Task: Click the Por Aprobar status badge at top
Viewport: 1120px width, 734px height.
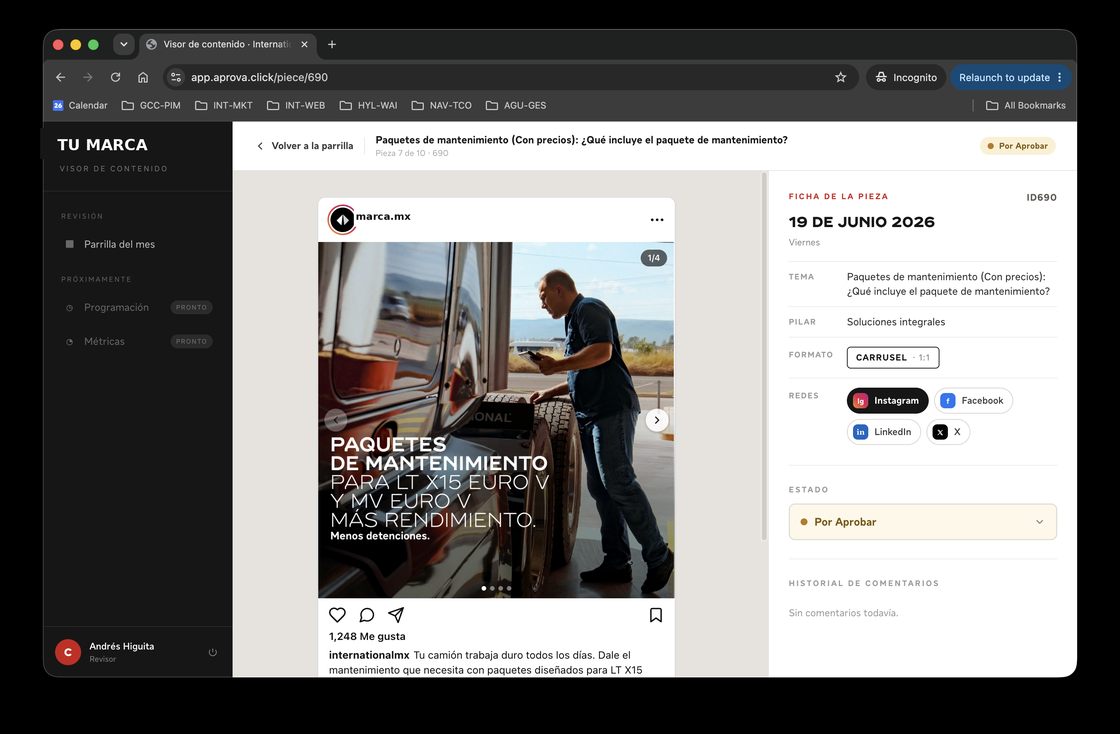Action: point(1017,146)
